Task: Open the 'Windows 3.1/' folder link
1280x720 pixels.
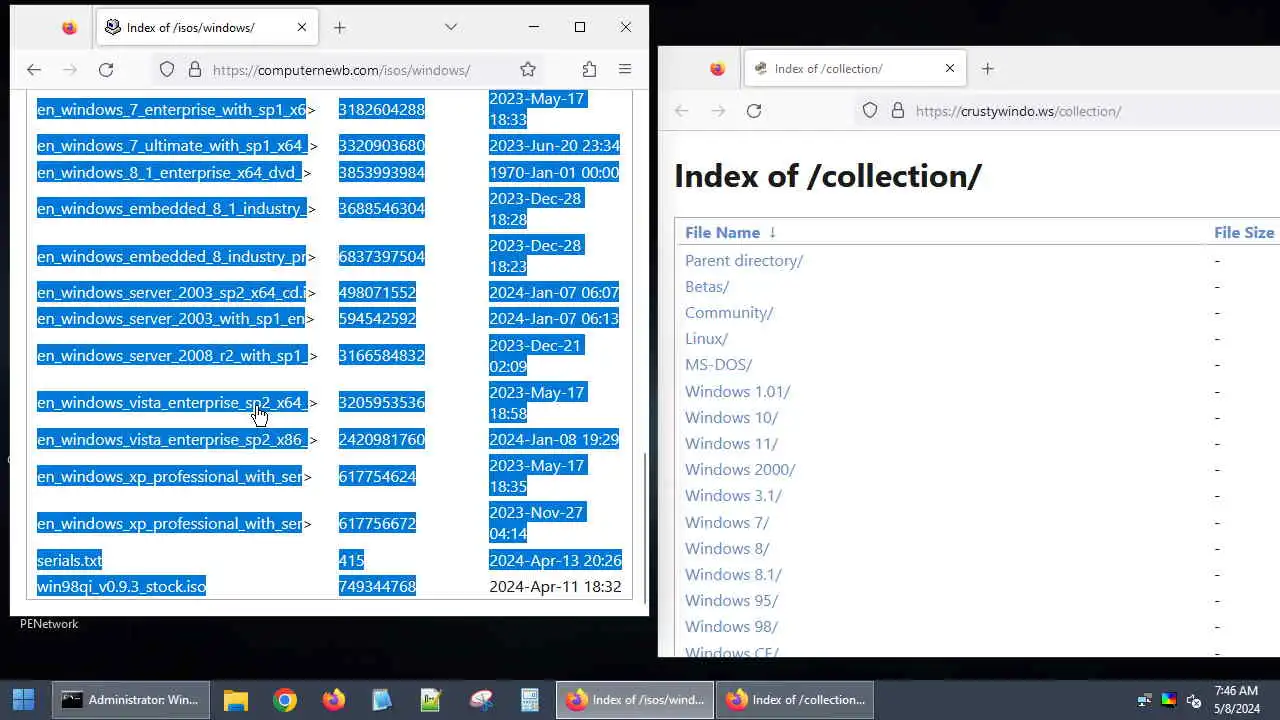Action: [x=733, y=495]
